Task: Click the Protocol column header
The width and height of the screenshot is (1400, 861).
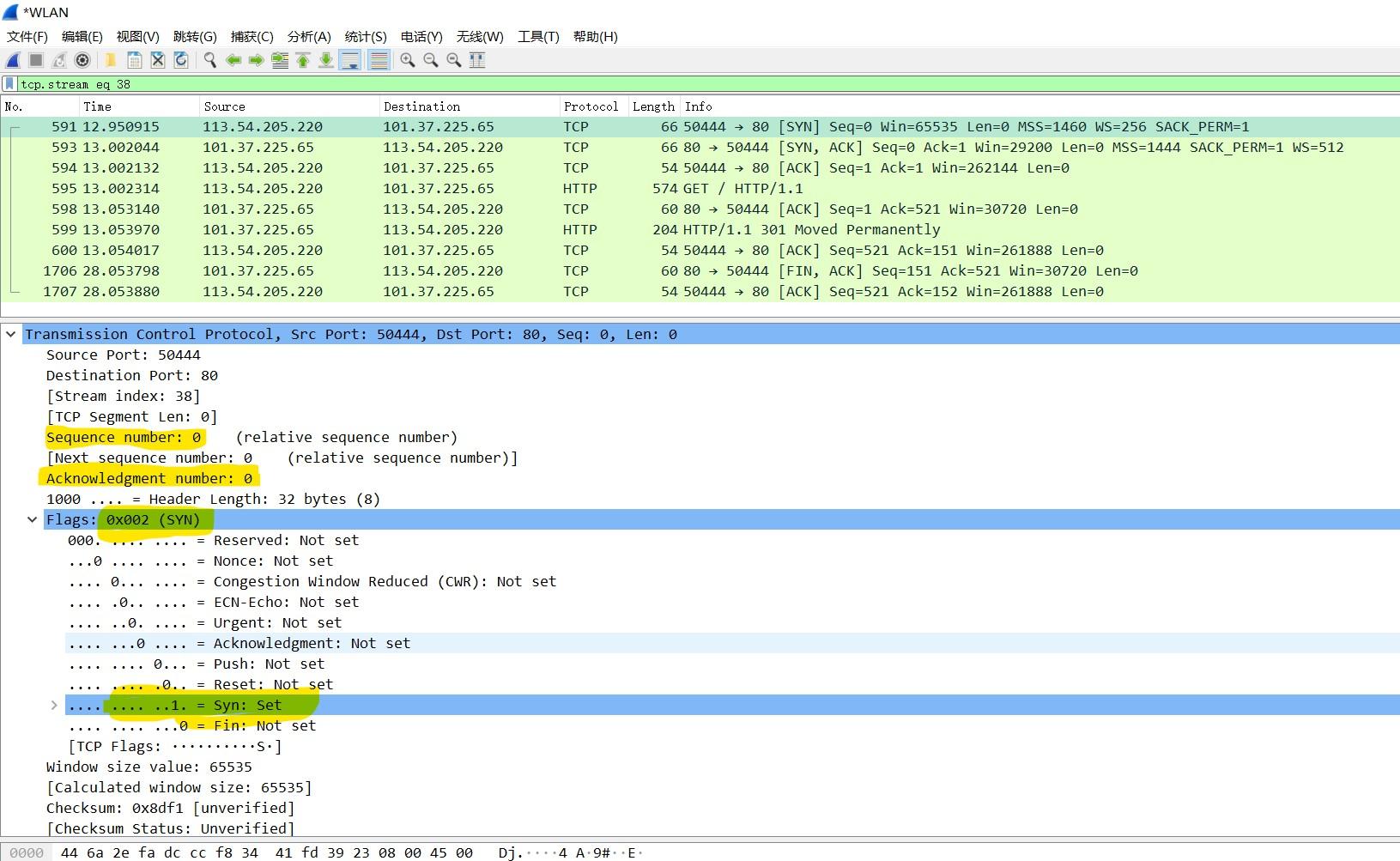Action: click(x=591, y=106)
